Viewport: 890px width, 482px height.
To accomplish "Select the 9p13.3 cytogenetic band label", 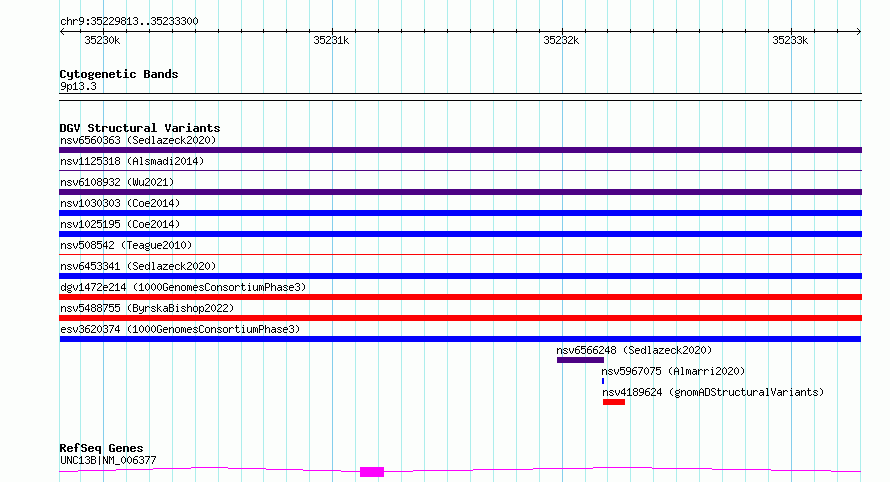I will point(78,86).
